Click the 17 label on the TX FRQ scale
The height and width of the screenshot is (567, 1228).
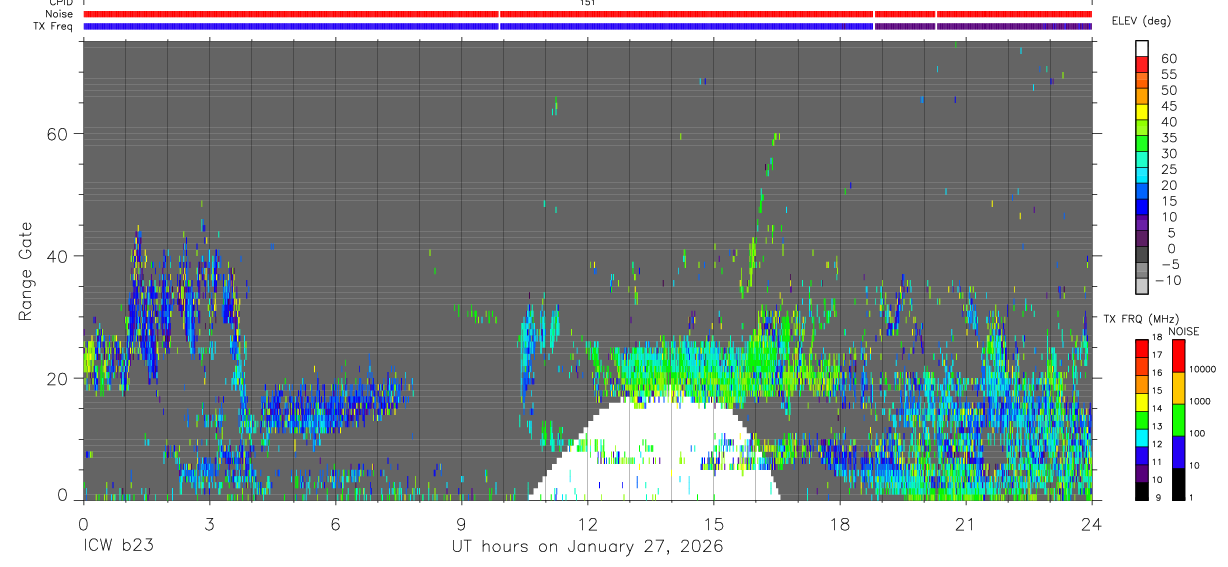tap(1157, 355)
